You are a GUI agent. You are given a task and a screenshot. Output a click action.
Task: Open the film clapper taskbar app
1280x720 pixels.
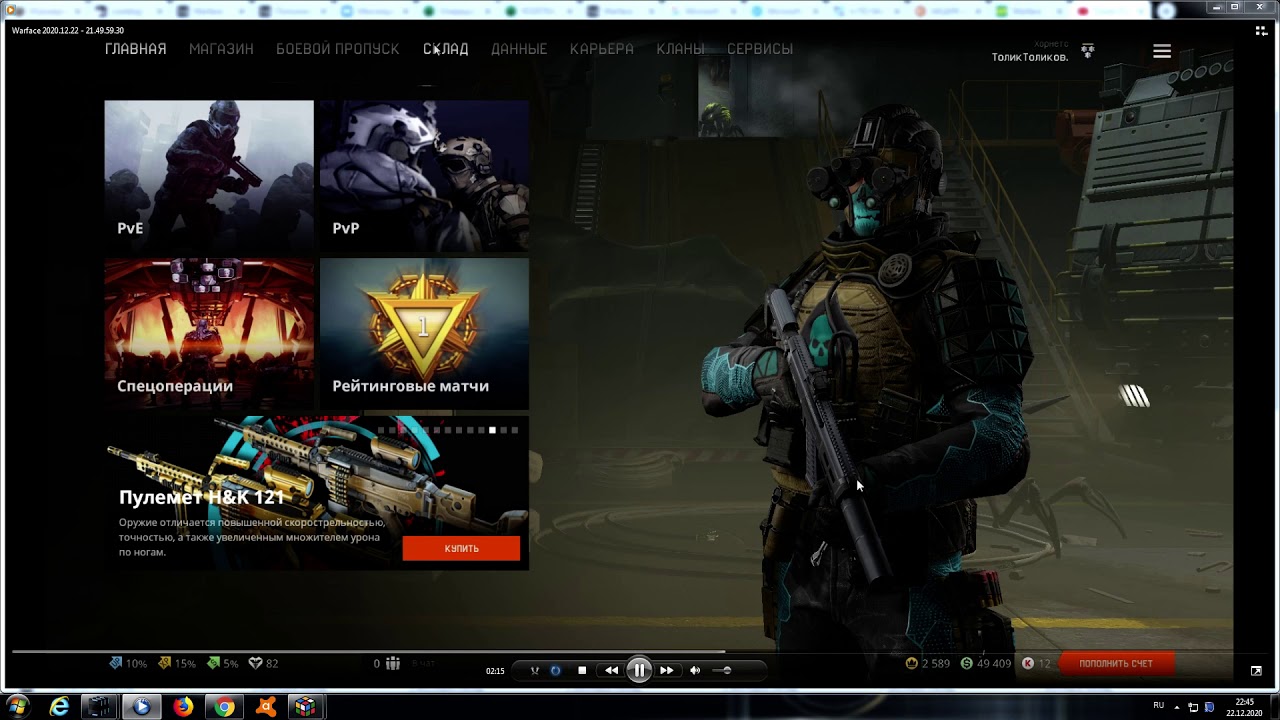(x=100, y=706)
